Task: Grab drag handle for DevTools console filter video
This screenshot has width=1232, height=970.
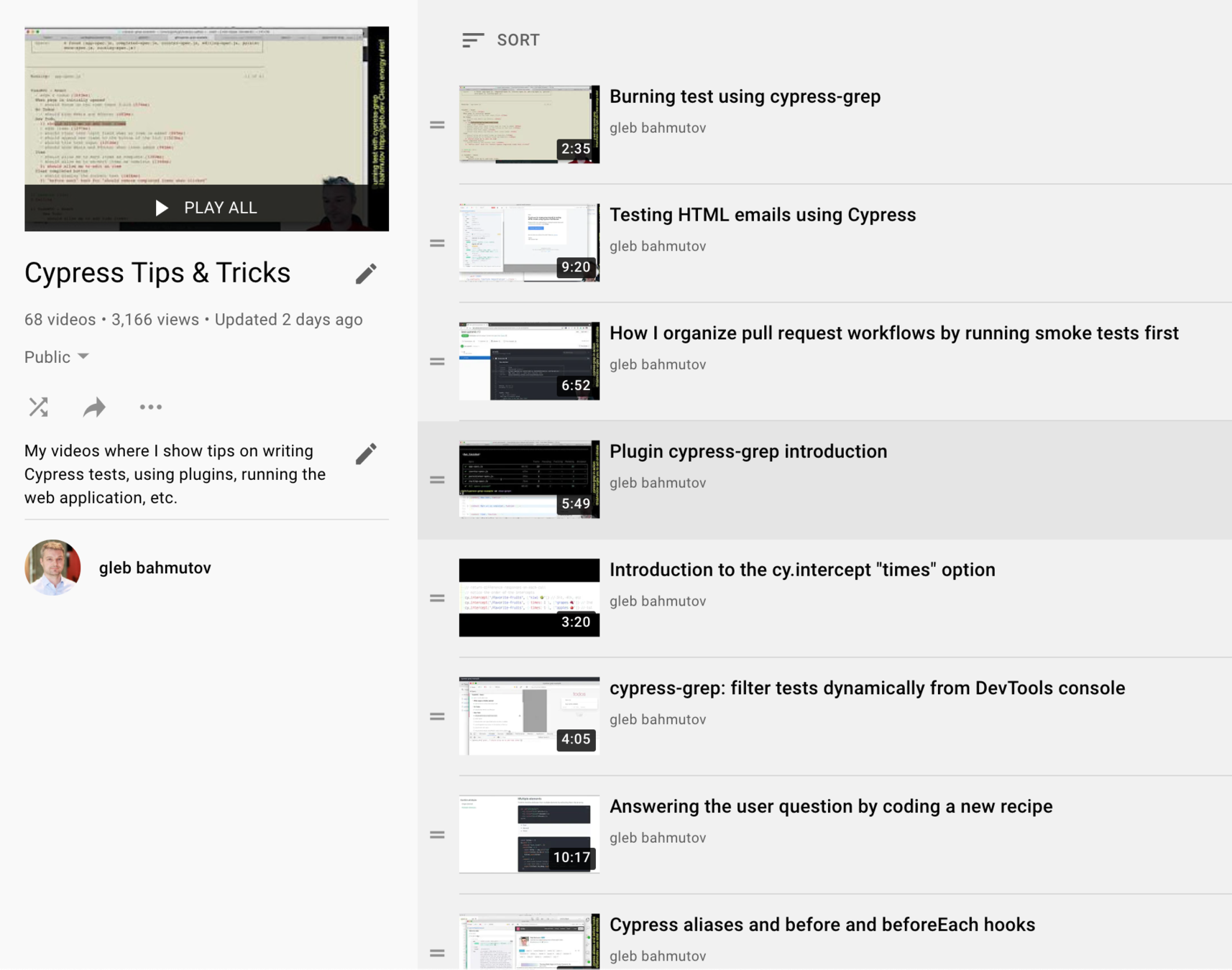Action: click(x=437, y=716)
